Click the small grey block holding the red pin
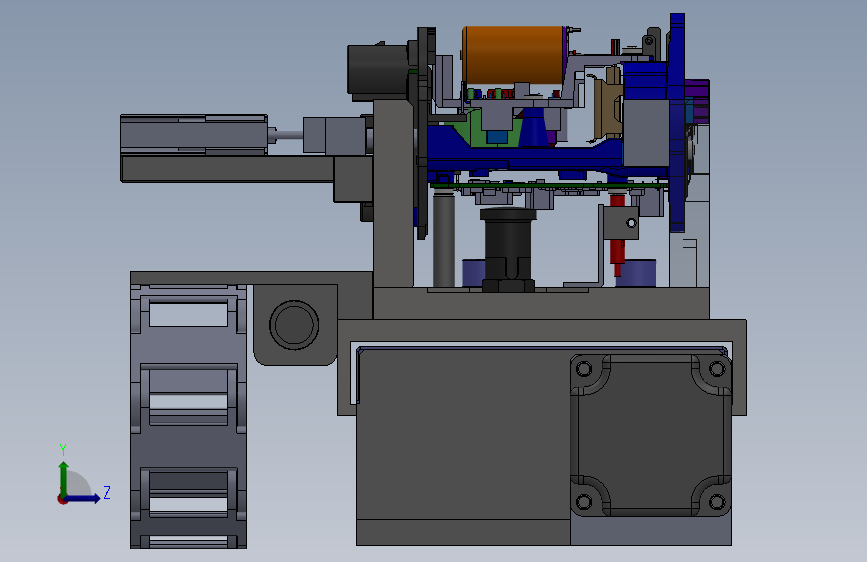This screenshot has width=867, height=562. pyautogui.click(x=621, y=223)
